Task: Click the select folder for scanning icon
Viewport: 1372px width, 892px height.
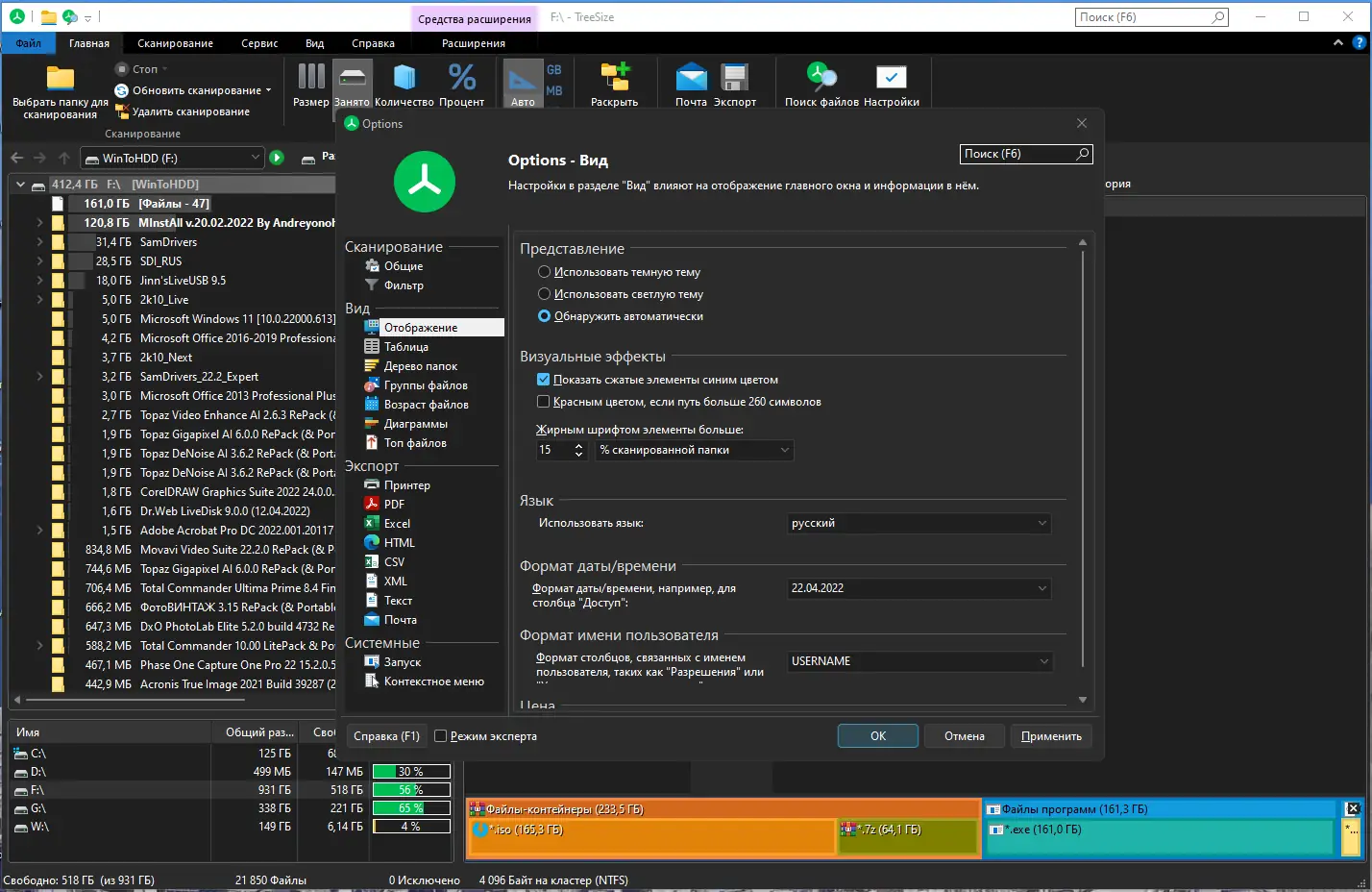Action: pos(60,79)
